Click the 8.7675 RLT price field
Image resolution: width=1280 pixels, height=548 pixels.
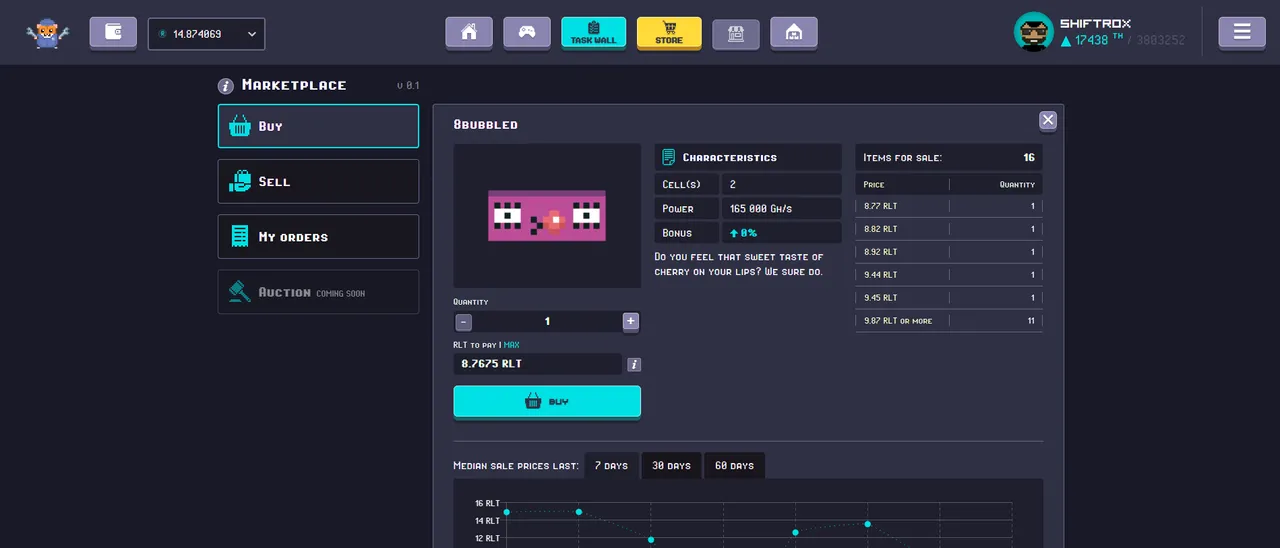point(537,364)
